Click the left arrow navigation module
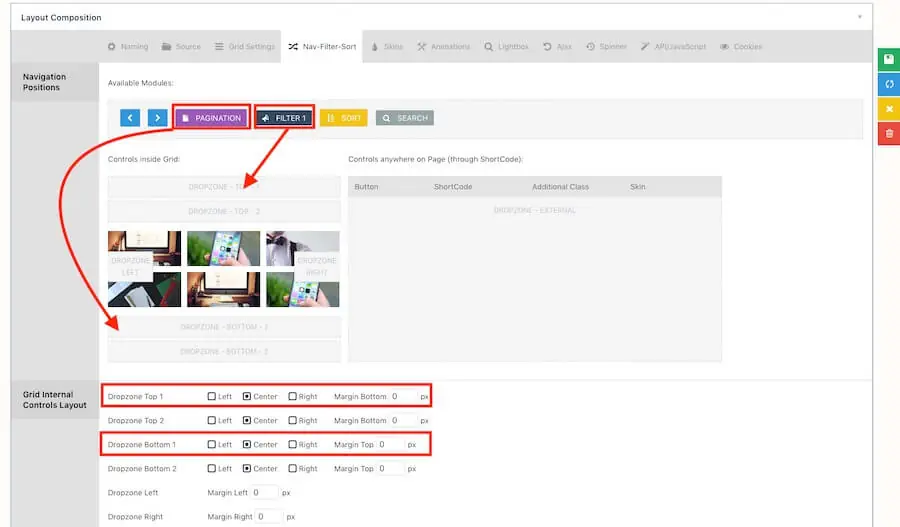900x527 pixels. (x=130, y=118)
